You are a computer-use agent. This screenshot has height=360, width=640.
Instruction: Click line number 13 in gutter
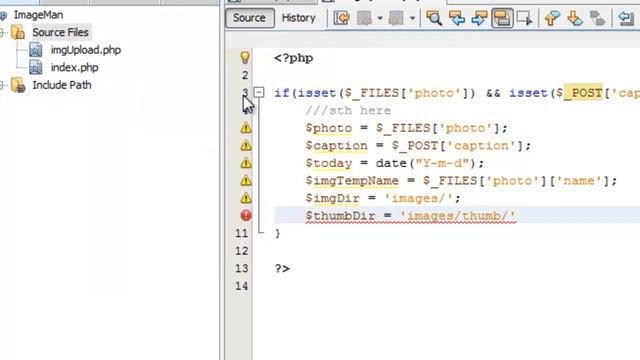(x=241, y=268)
